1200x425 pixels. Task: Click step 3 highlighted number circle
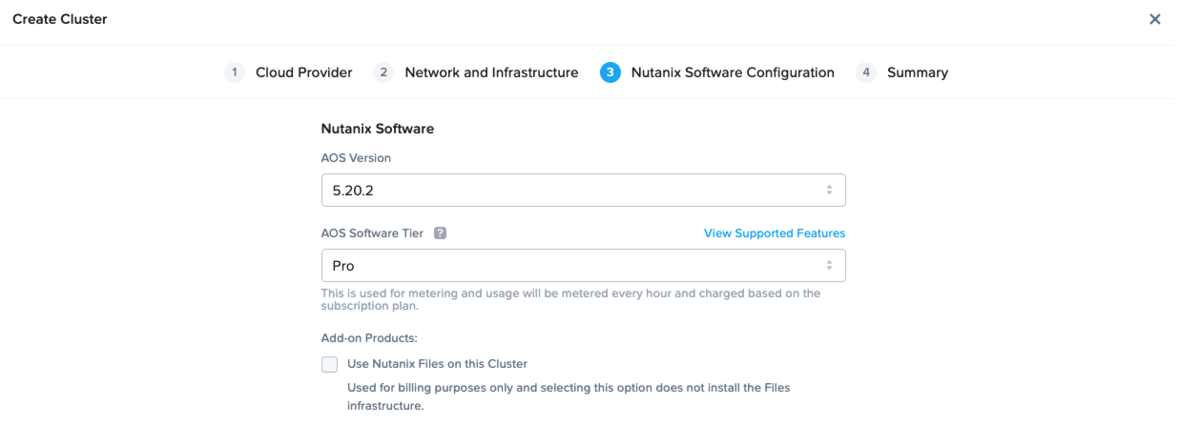pyautogui.click(x=610, y=72)
